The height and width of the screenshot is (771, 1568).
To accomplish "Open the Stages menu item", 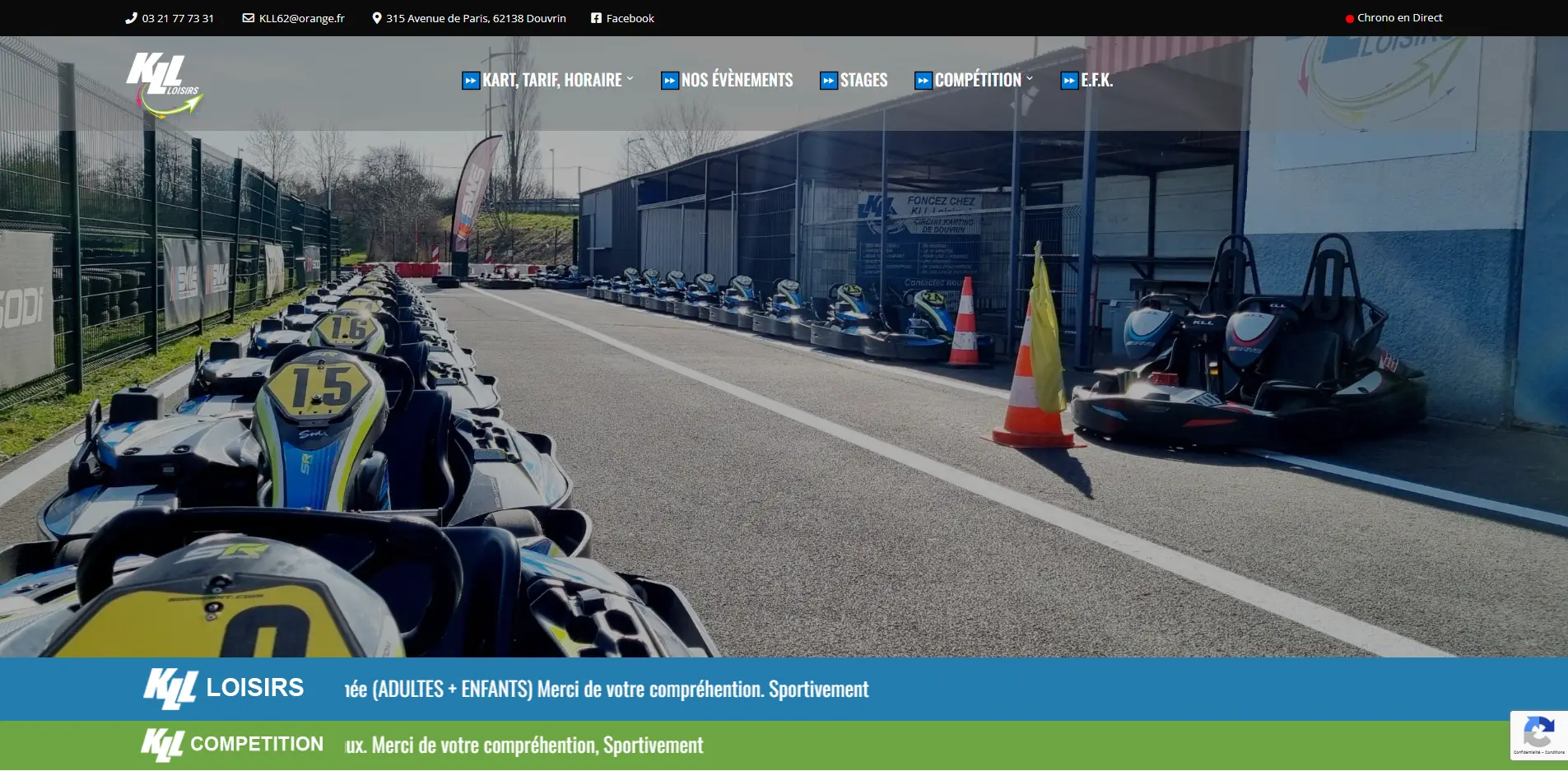I will (x=863, y=81).
